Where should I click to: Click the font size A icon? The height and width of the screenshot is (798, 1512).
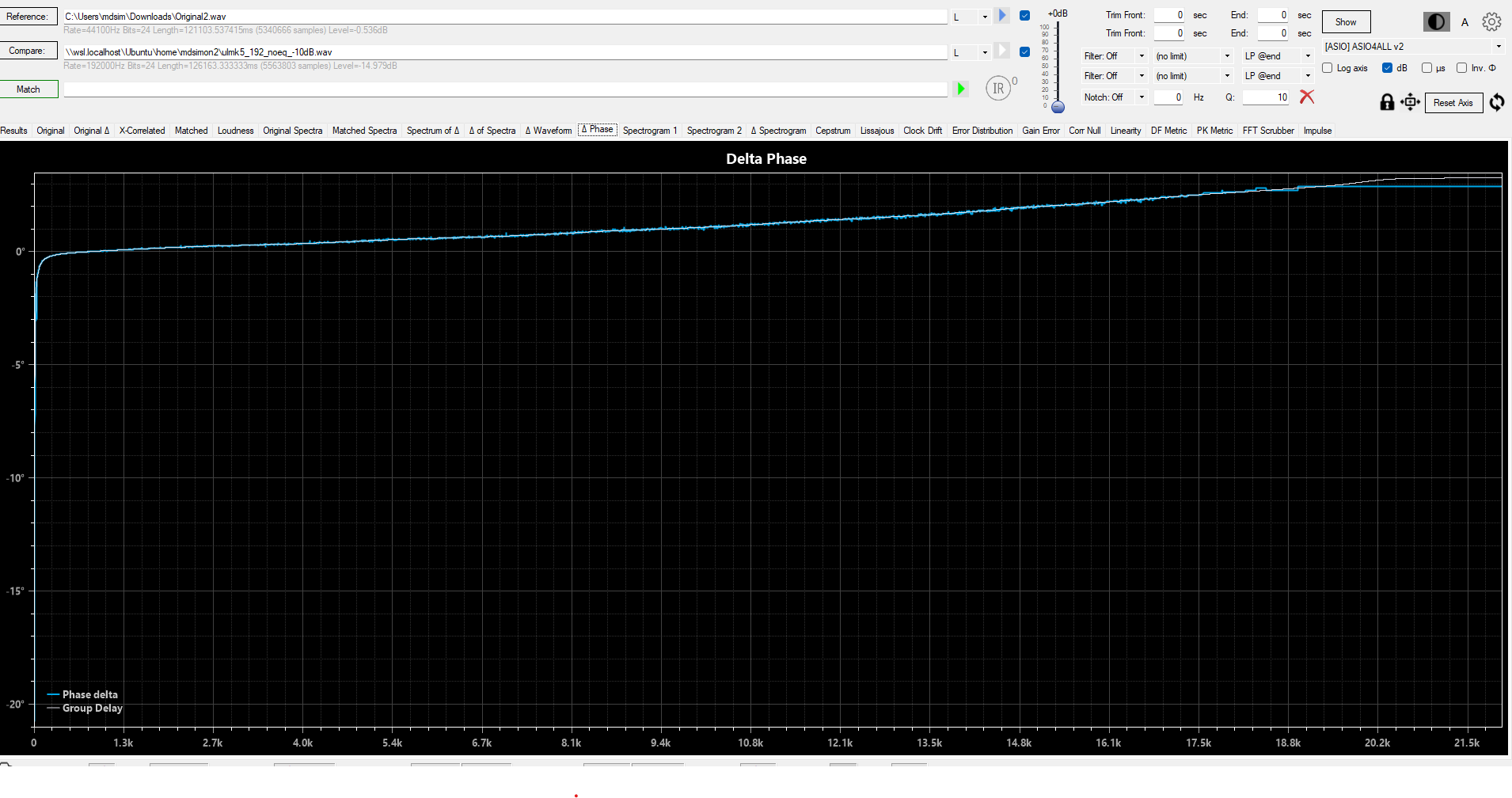[x=1465, y=22]
